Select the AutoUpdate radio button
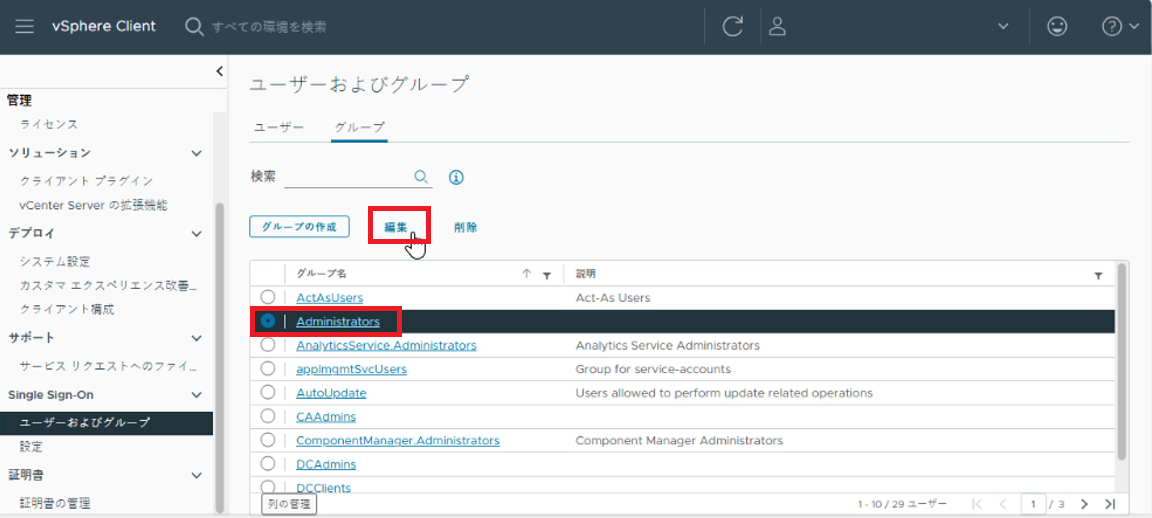The height and width of the screenshot is (518, 1152). tap(268, 392)
